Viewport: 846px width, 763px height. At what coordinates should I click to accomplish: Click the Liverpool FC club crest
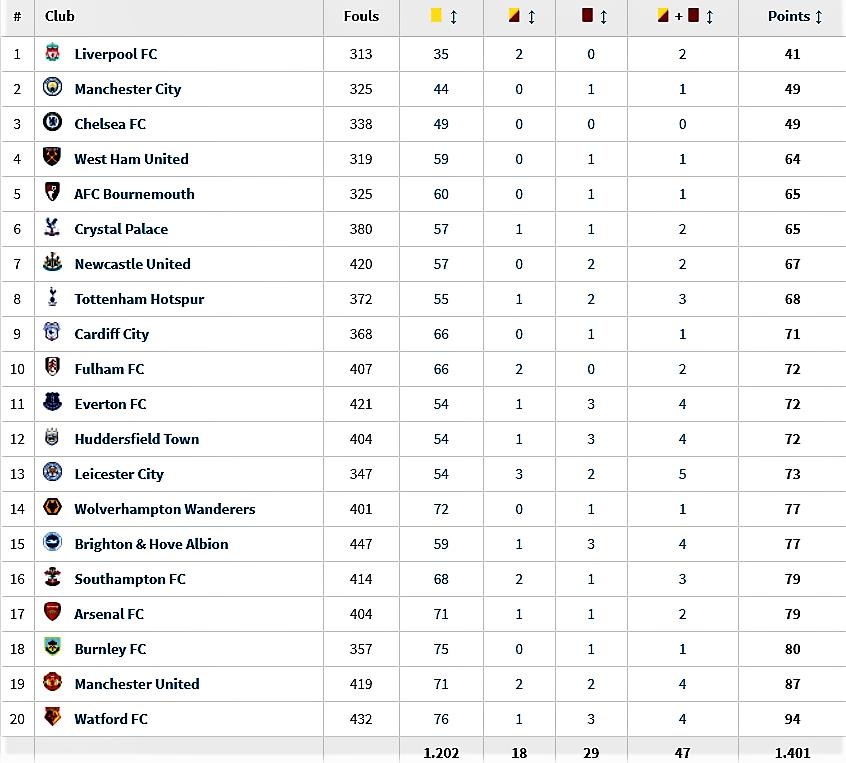52,54
